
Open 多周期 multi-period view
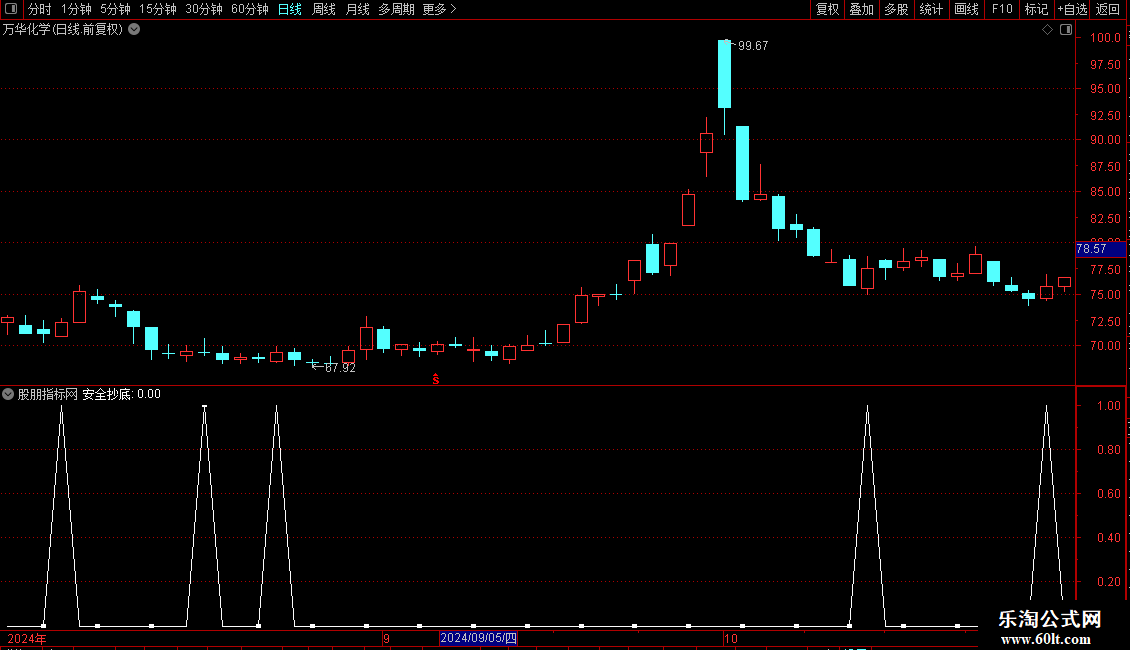396,9
